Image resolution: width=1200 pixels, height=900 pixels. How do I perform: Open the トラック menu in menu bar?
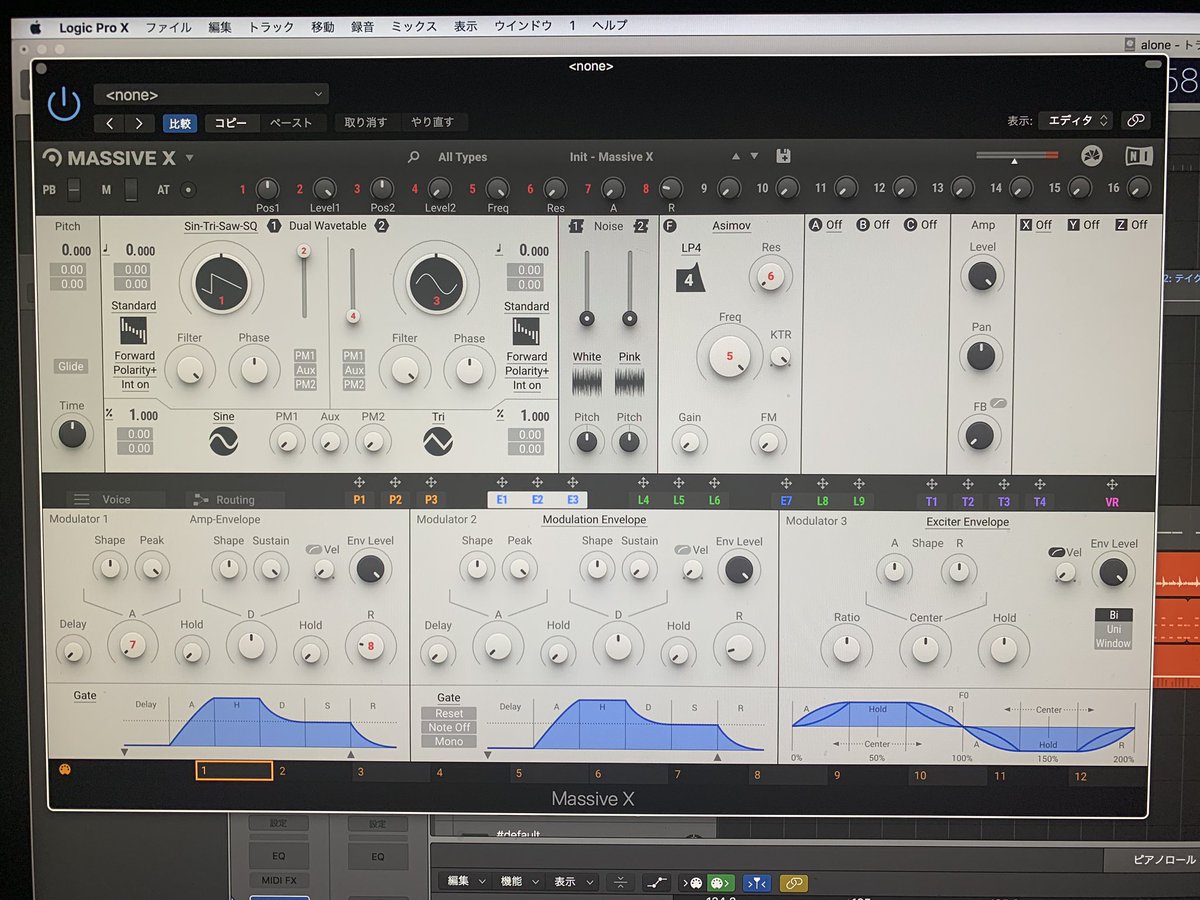click(271, 26)
